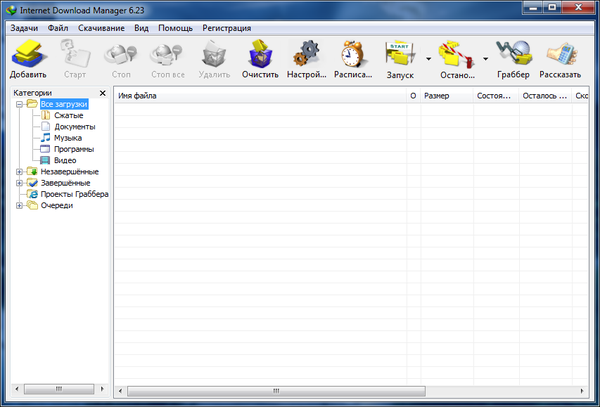
Task: Click the Запуск start queue icon
Action: click(400, 56)
